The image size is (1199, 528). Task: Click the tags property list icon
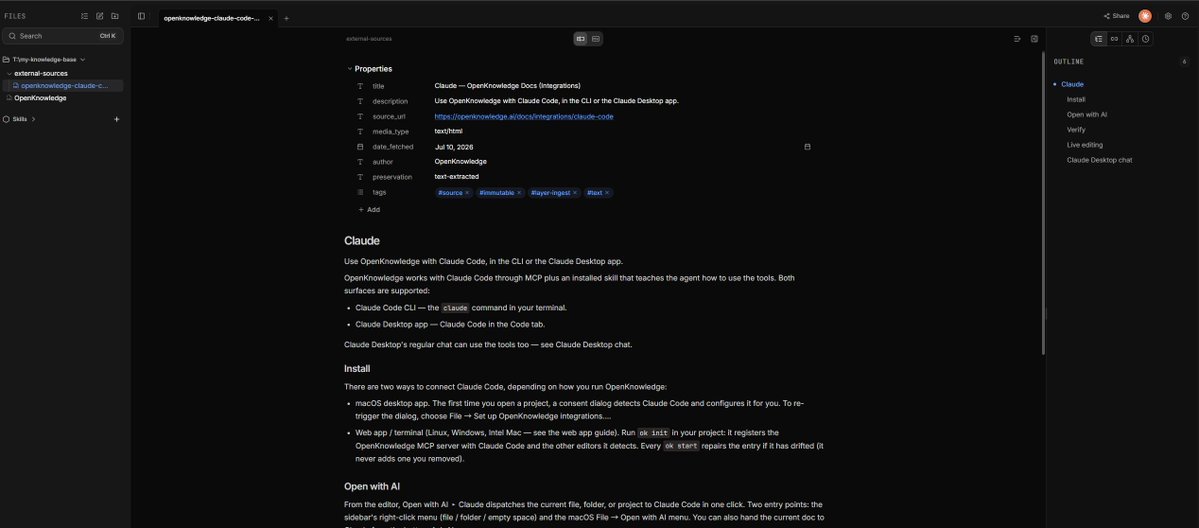pyautogui.click(x=360, y=193)
